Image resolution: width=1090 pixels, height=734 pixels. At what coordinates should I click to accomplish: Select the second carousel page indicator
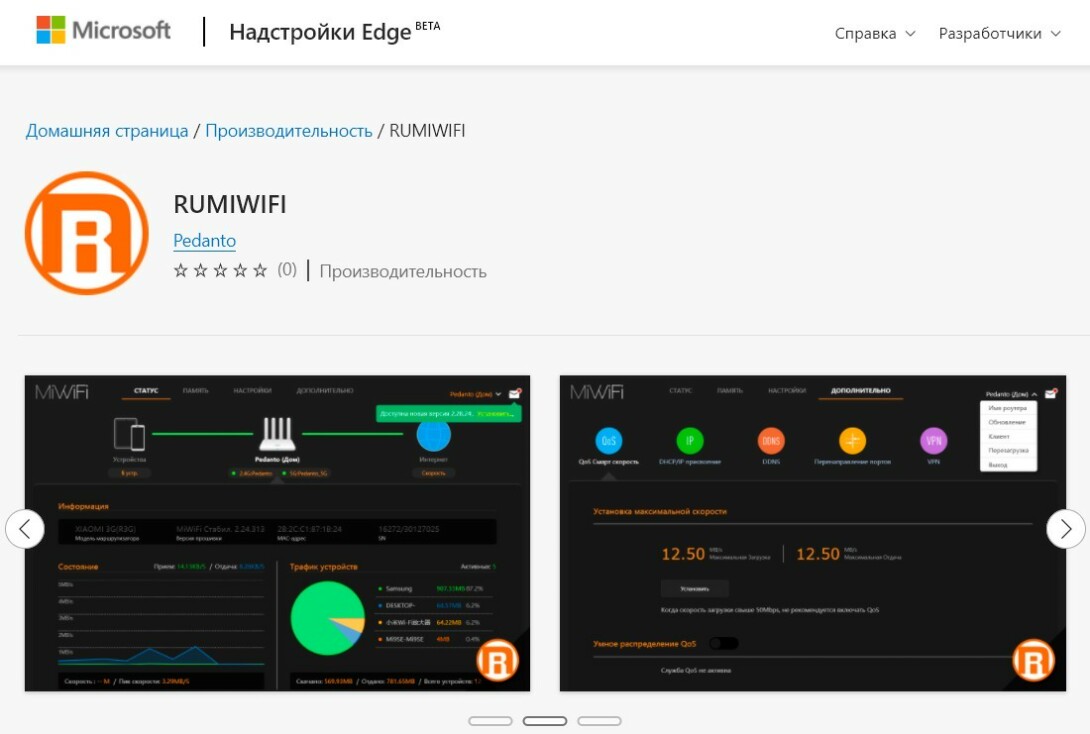(545, 721)
